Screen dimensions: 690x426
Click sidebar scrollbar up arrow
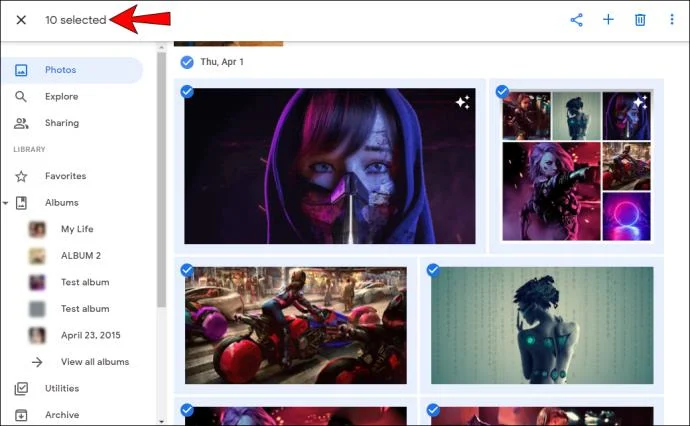pos(161,47)
